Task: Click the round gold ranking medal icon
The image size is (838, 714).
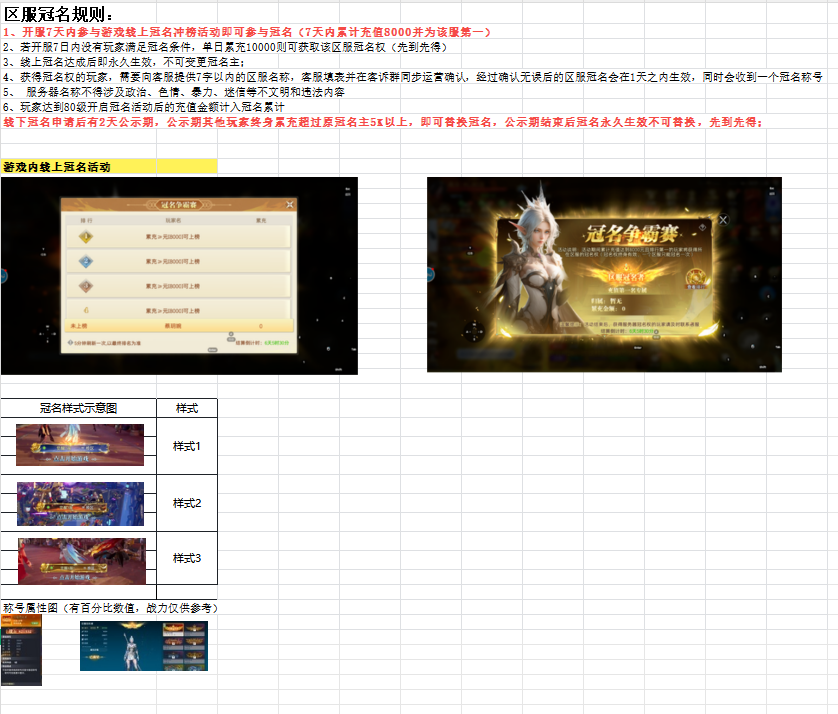Action: pos(696,278)
